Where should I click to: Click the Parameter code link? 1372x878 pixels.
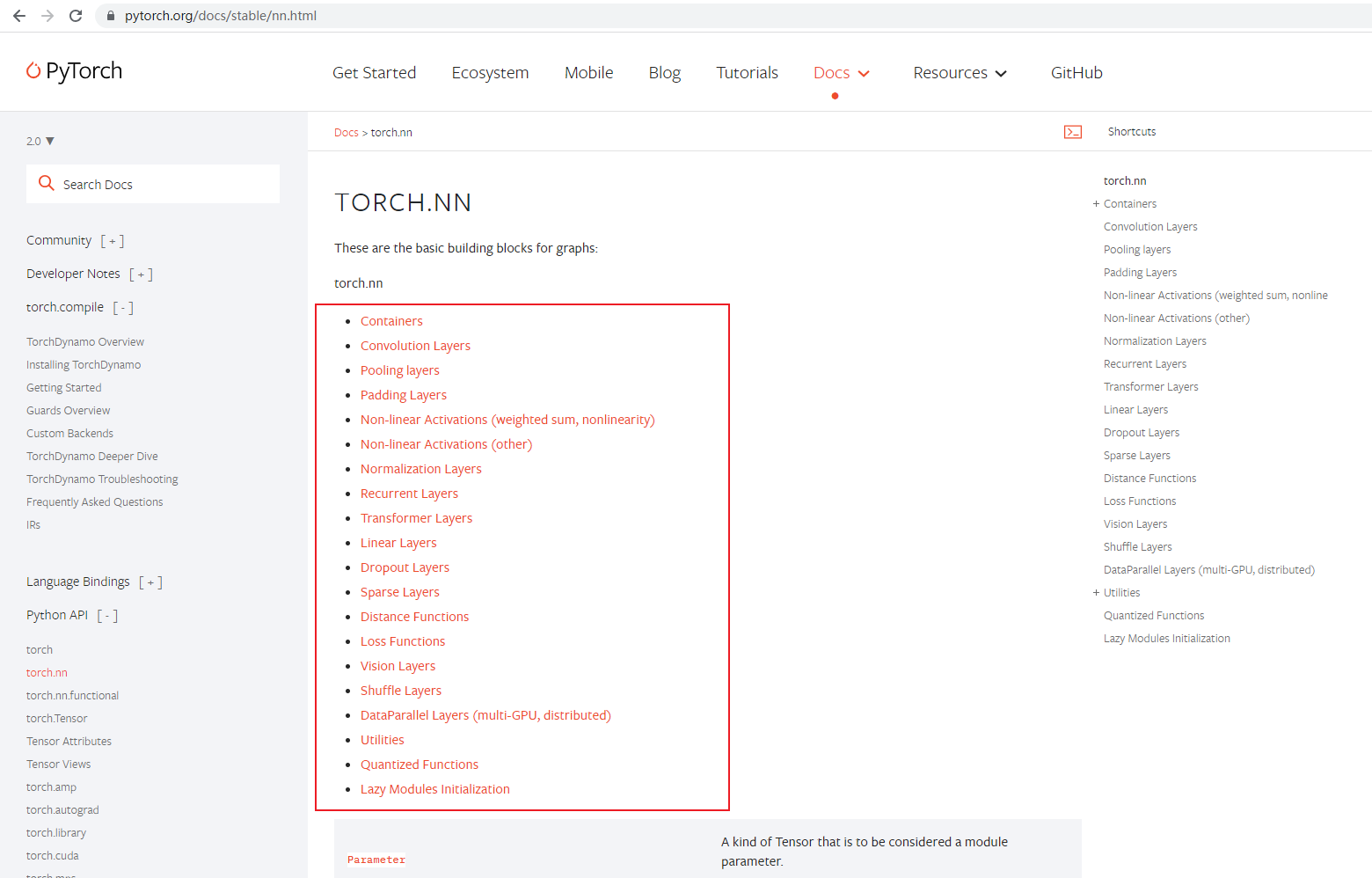[376, 860]
